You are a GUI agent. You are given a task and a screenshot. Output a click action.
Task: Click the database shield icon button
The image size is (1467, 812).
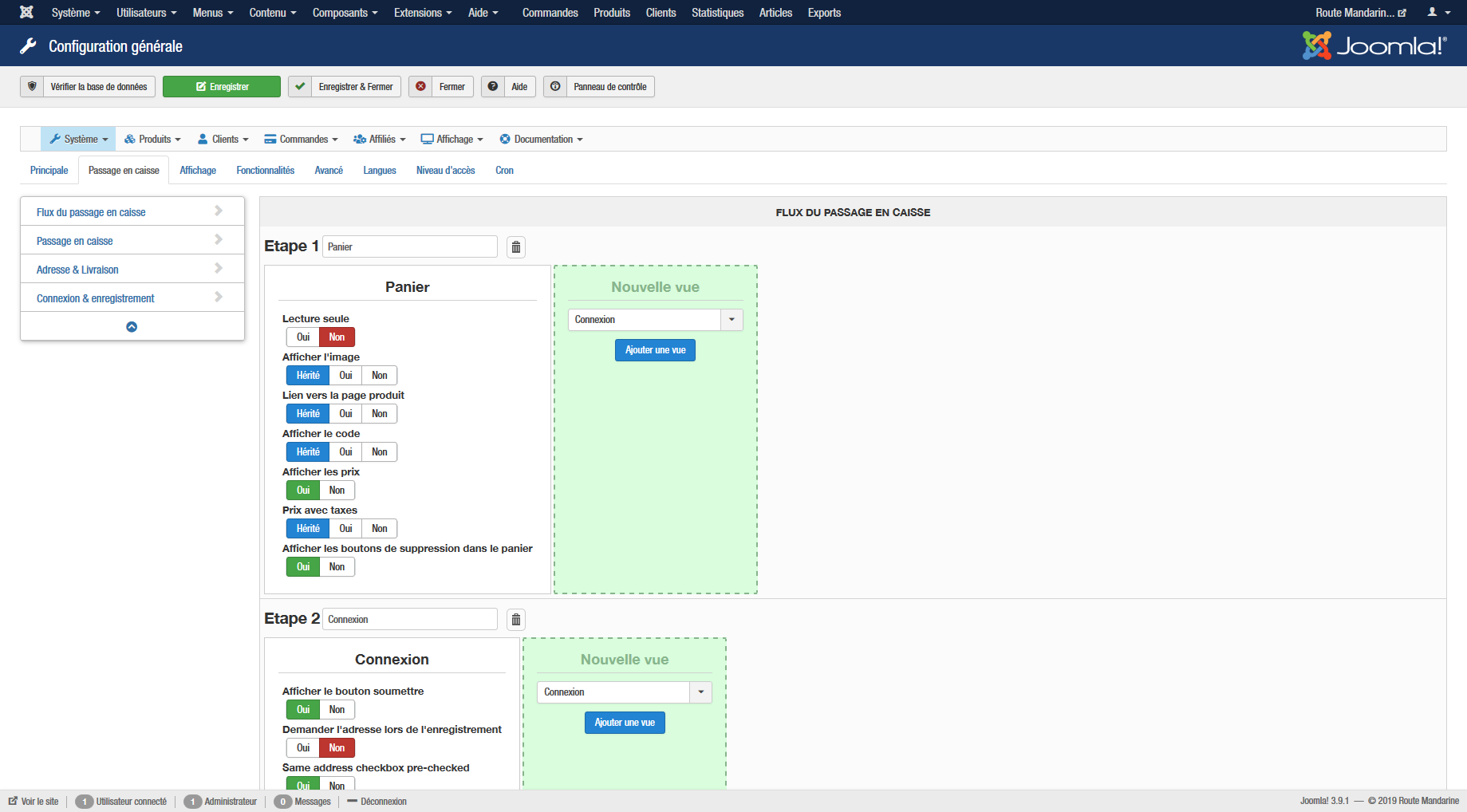tap(32, 86)
